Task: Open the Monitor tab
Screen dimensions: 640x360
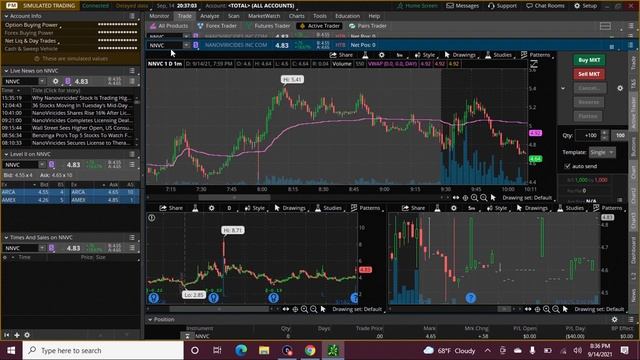Action: [159, 16]
